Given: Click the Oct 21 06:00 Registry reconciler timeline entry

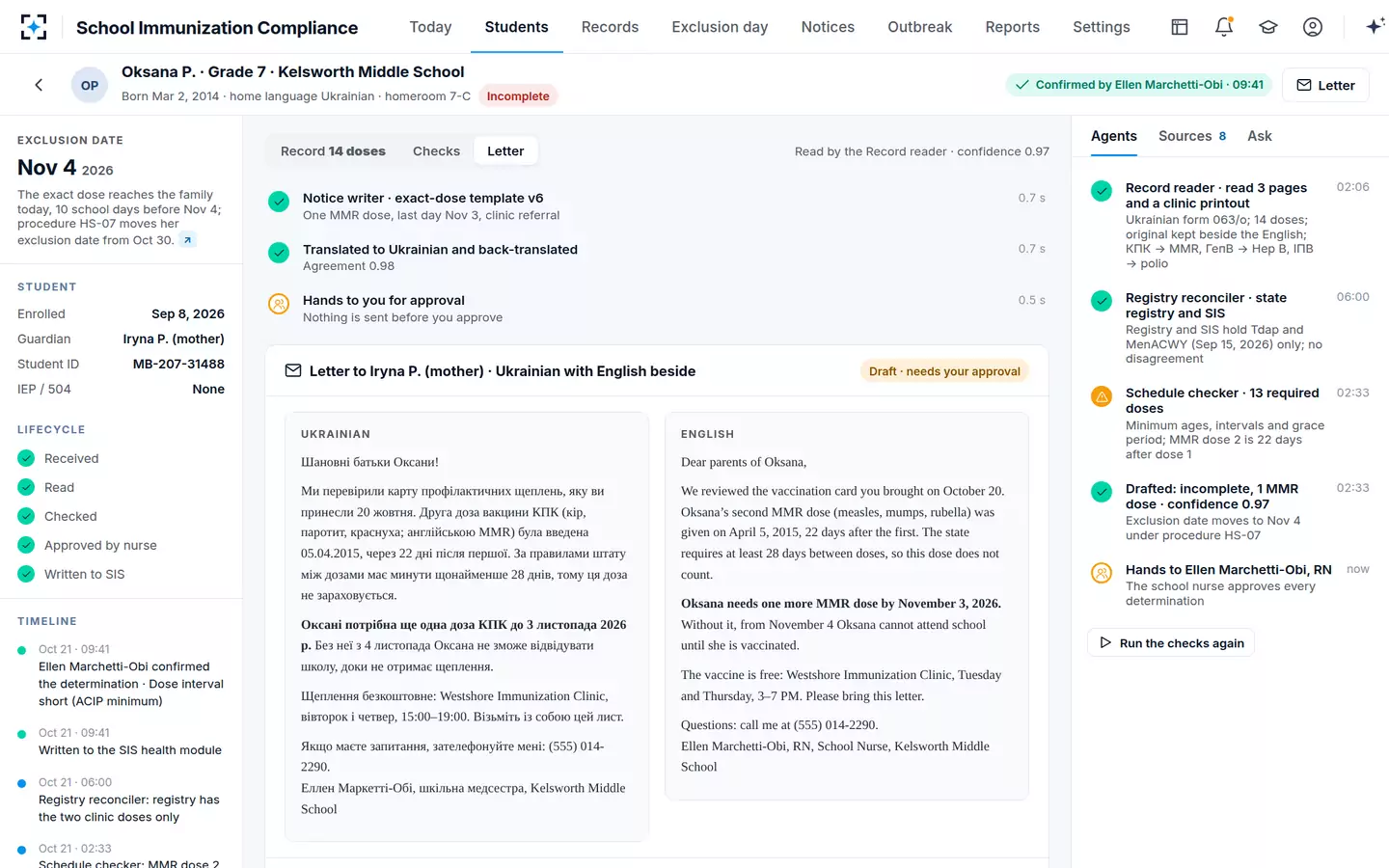Looking at the screenshot, I should (121, 800).
